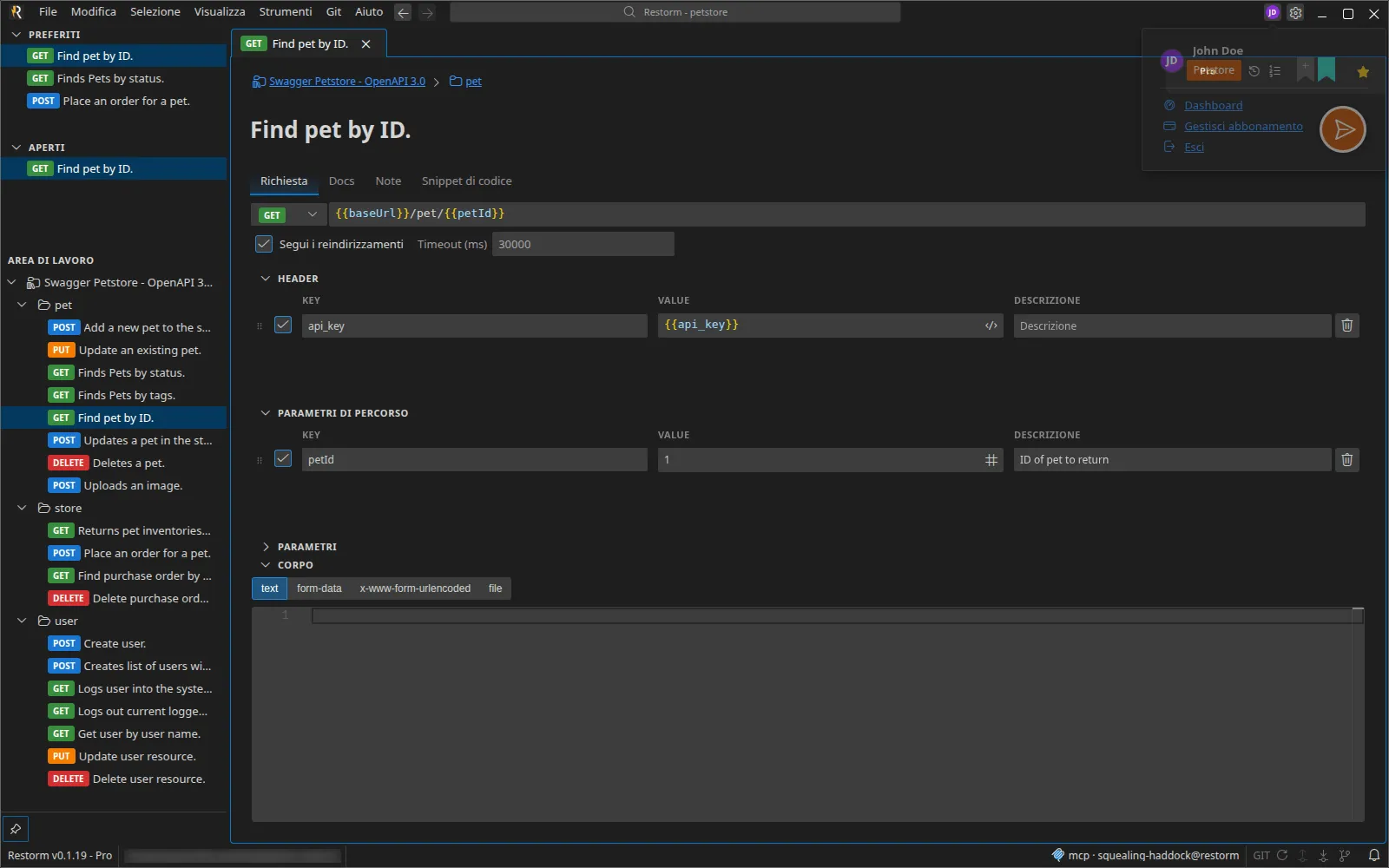The width and height of the screenshot is (1389, 868).
Task: Switch to the Note tab
Action: point(388,181)
